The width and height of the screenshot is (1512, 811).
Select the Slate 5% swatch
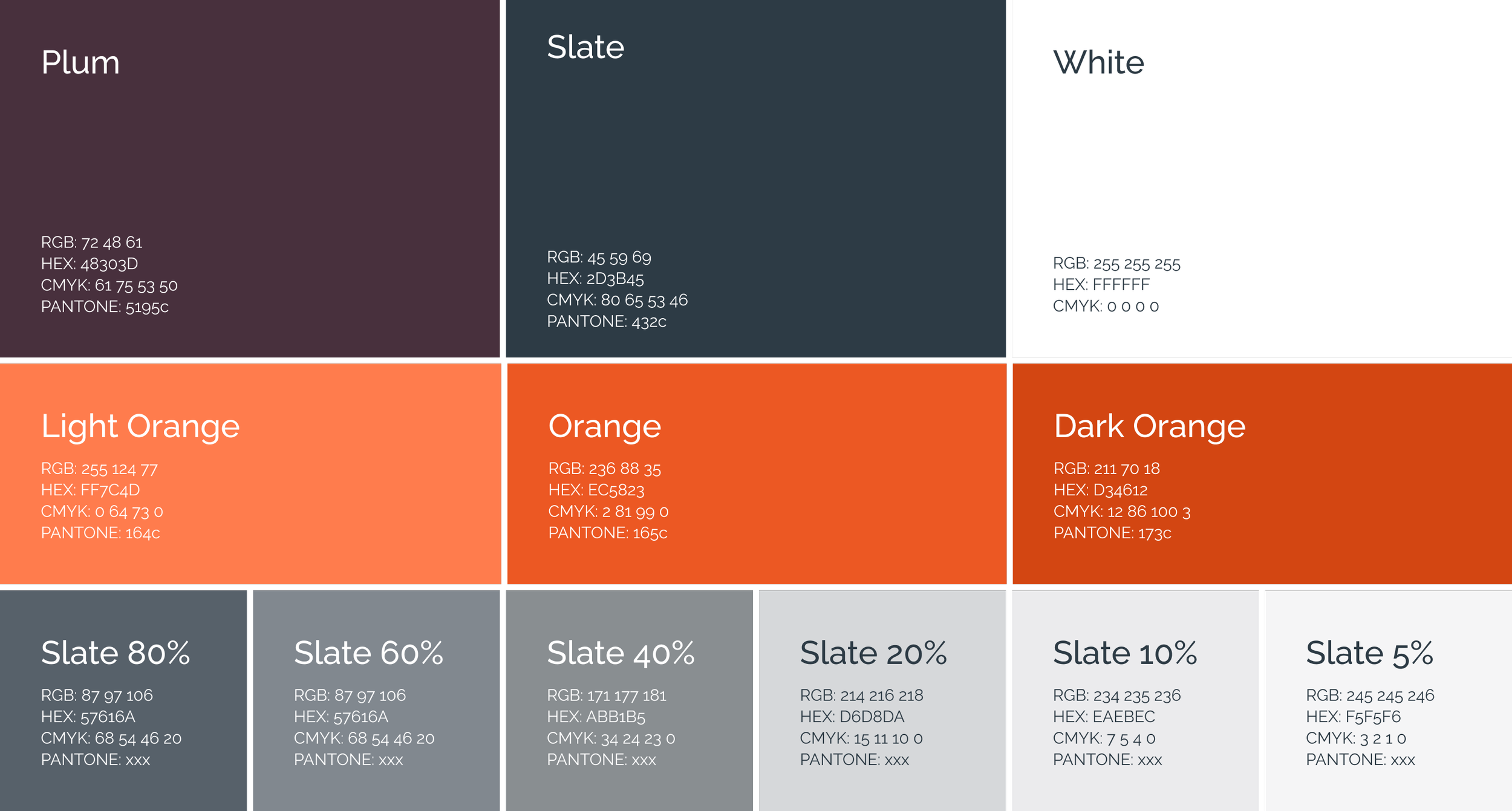[1387, 702]
